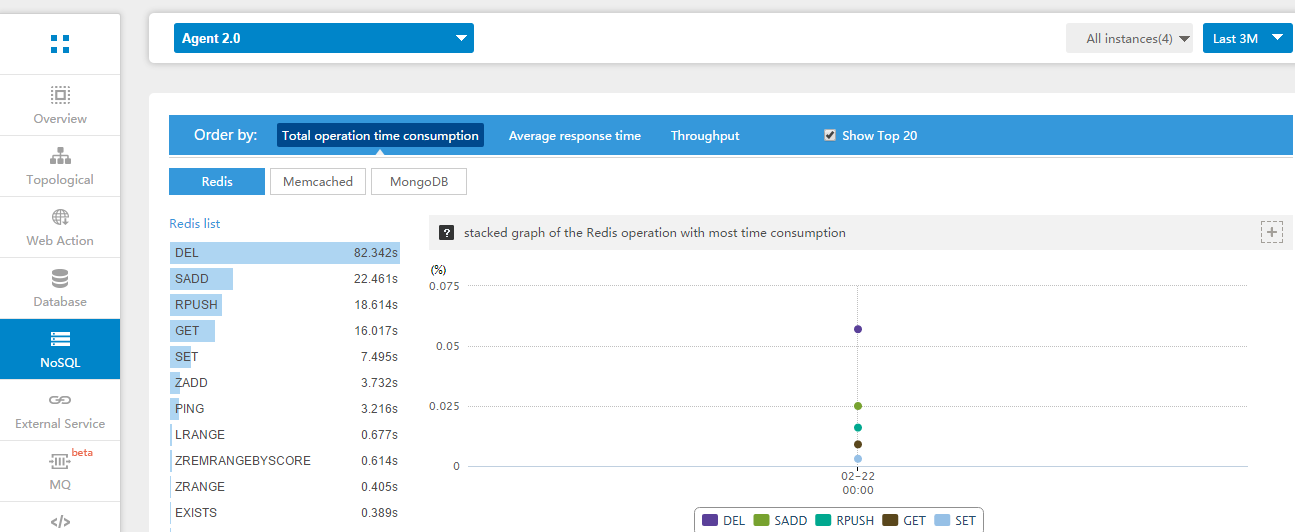Screen dimensions: 1295x532
Task: Switch to the MongoDB tab
Action: (419, 182)
